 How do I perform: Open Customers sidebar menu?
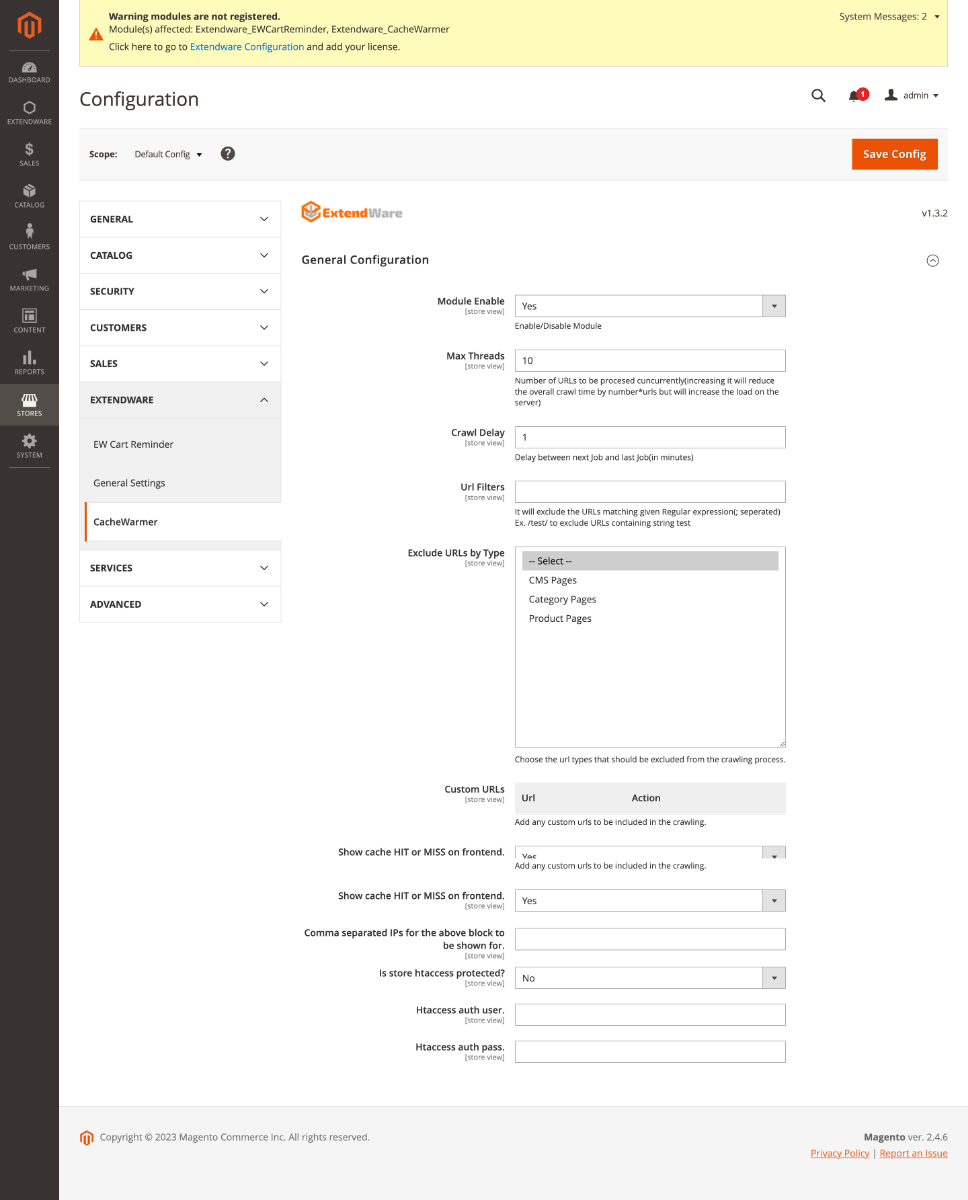click(x=29, y=237)
